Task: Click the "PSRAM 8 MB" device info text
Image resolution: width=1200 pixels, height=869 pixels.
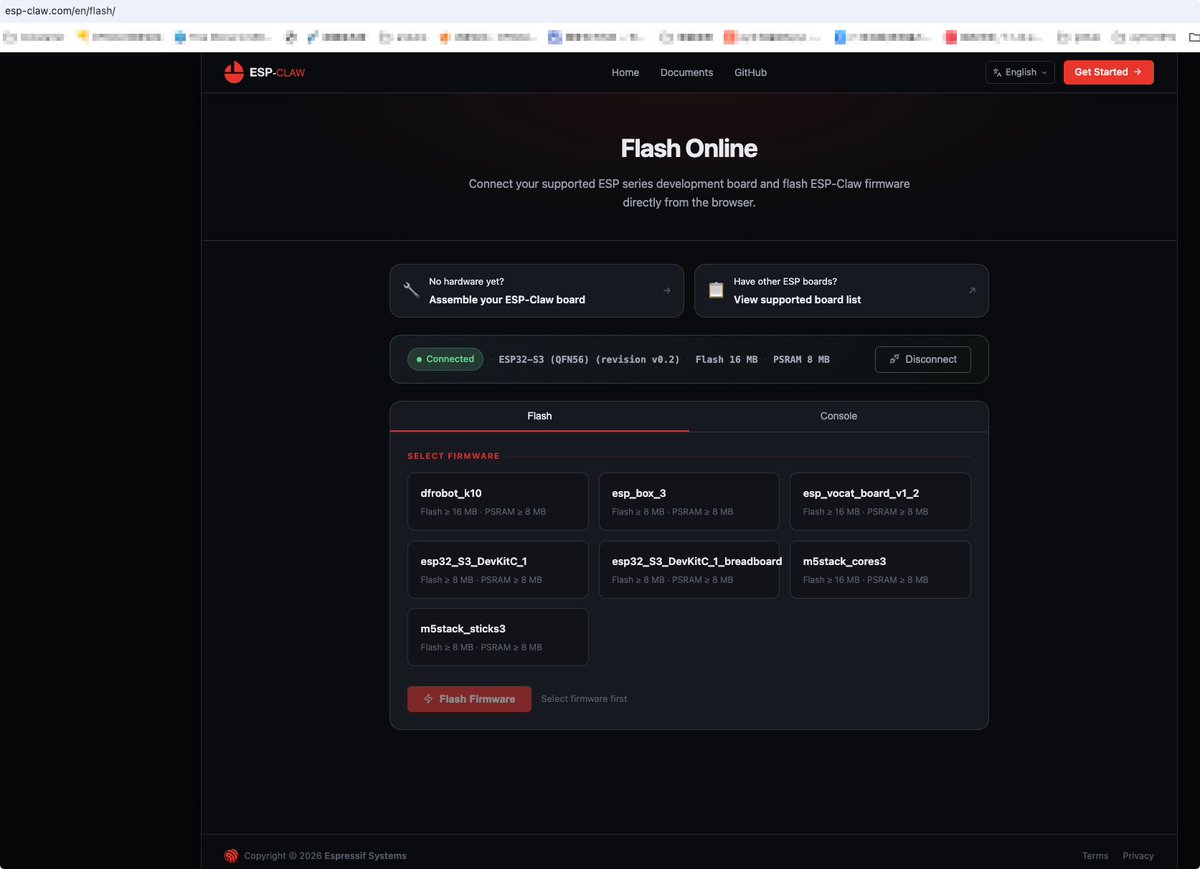Action: pyautogui.click(x=801, y=359)
